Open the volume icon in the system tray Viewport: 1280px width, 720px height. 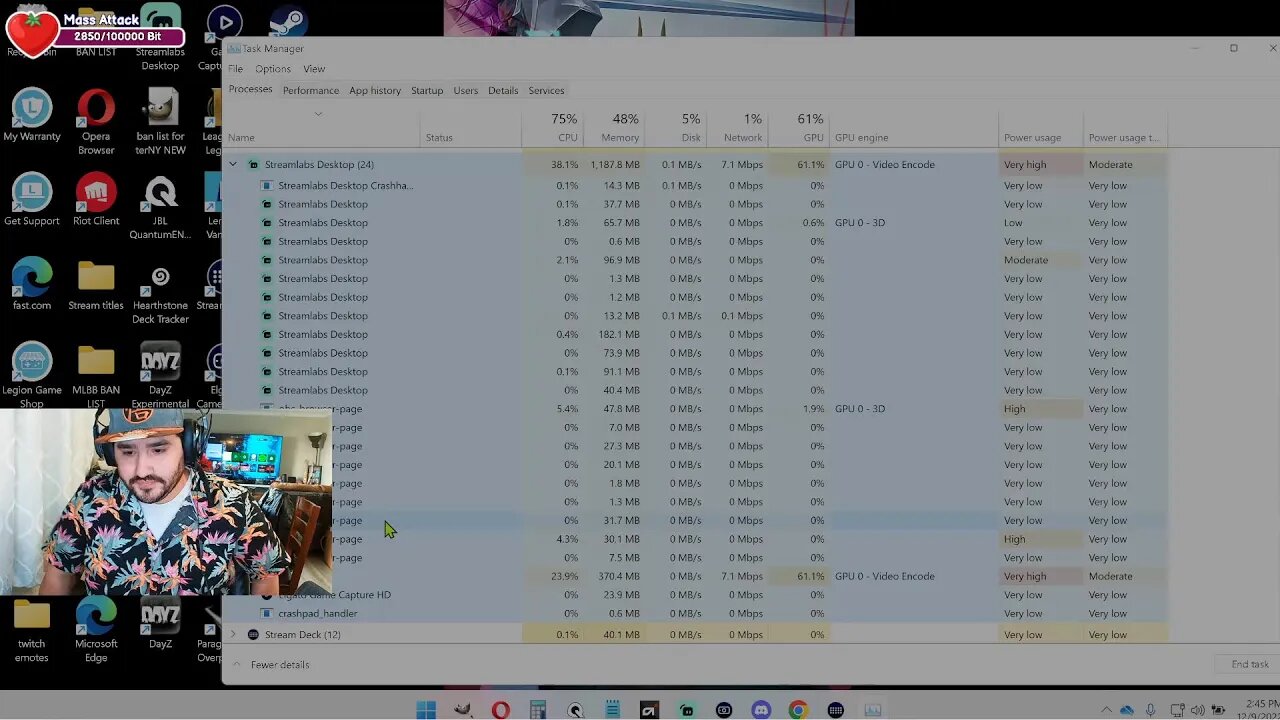[1198, 710]
